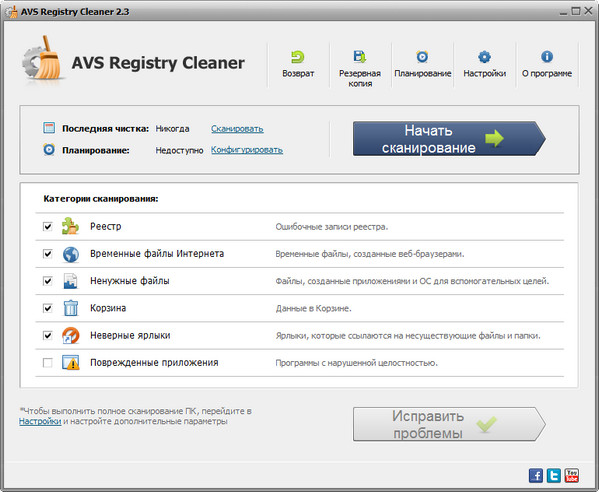Viewport: 599px width, 492px height.
Task: Open the Планирование scheduler clock icon
Action: 422,57
